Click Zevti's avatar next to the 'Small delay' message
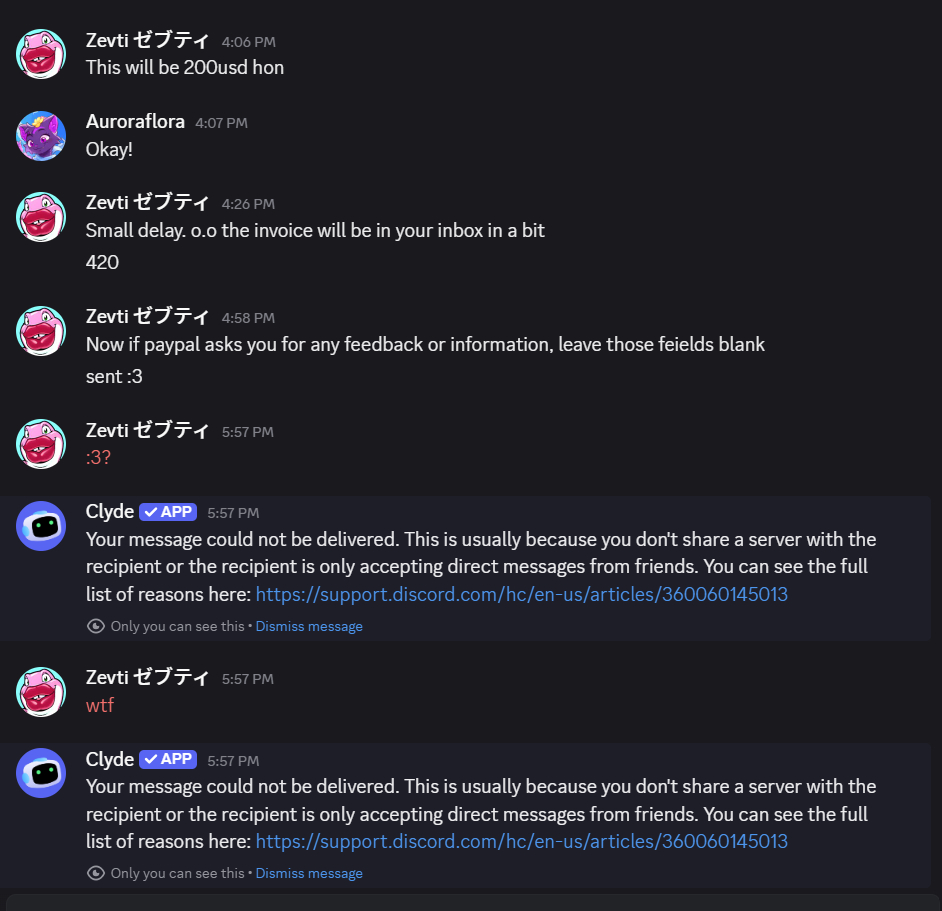The height and width of the screenshot is (911, 942). coord(41,217)
